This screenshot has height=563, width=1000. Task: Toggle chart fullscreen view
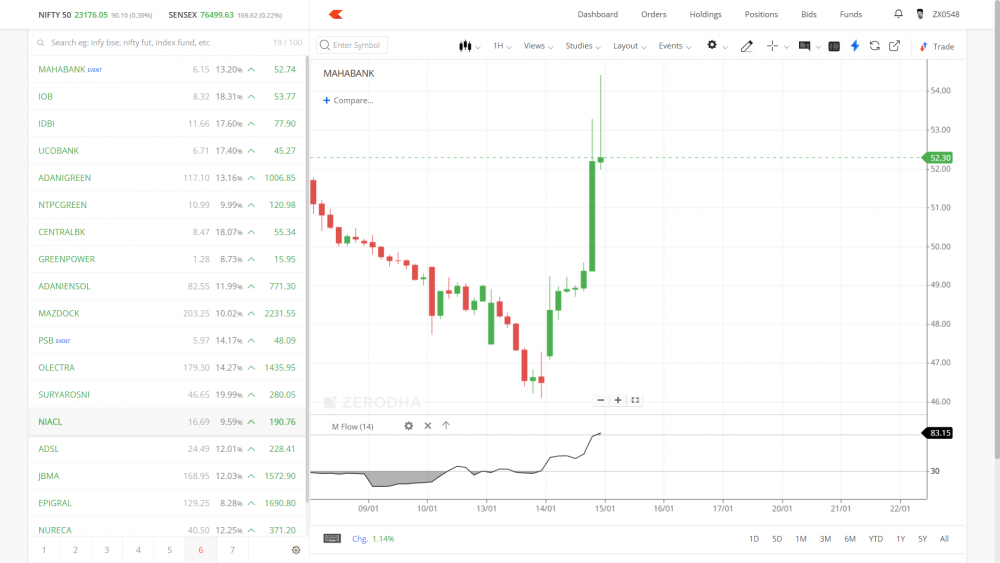pyautogui.click(x=635, y=400)
